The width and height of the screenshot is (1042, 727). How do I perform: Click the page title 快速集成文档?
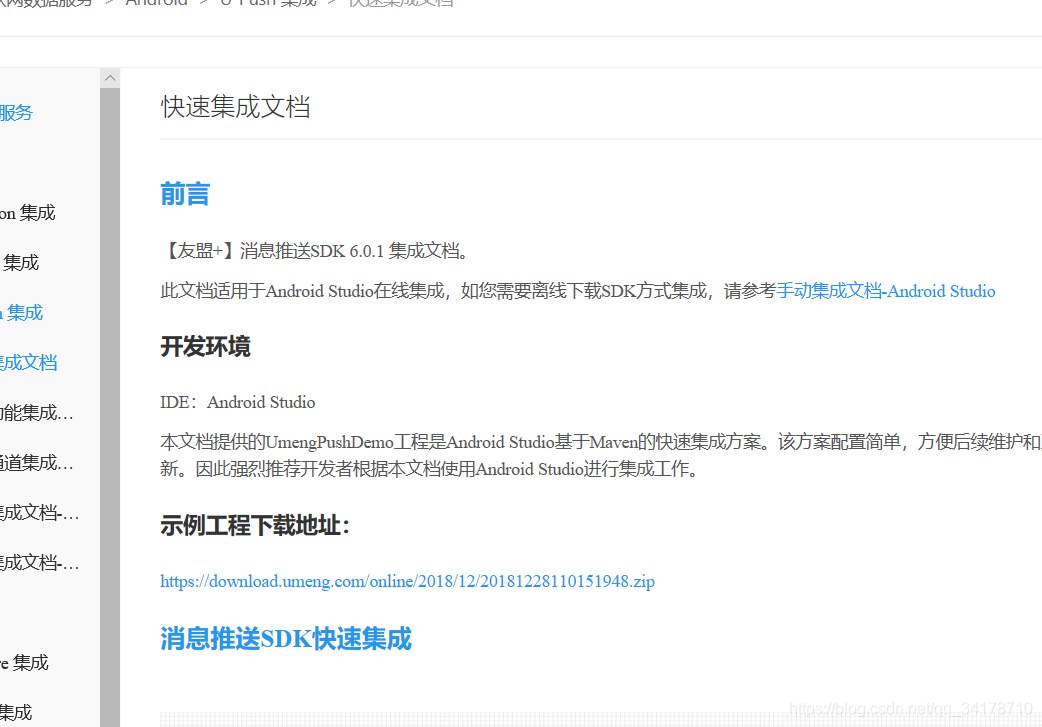click(x=235, y=107)
